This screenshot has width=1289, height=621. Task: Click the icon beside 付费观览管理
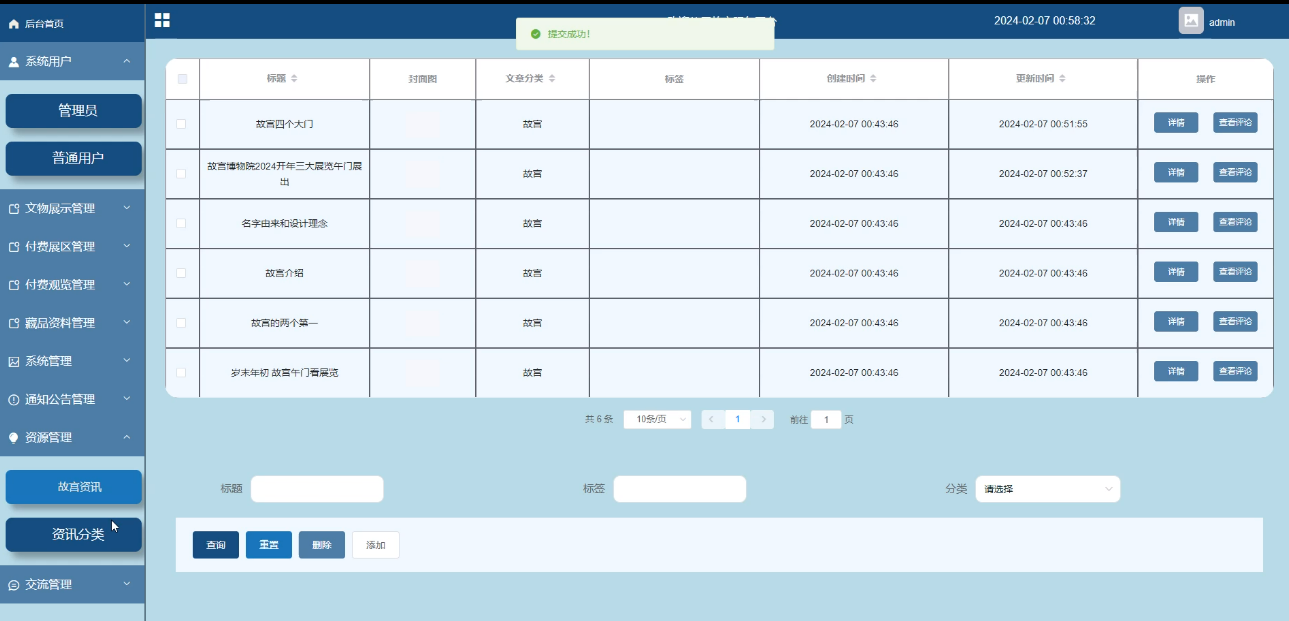coord(14,285)
